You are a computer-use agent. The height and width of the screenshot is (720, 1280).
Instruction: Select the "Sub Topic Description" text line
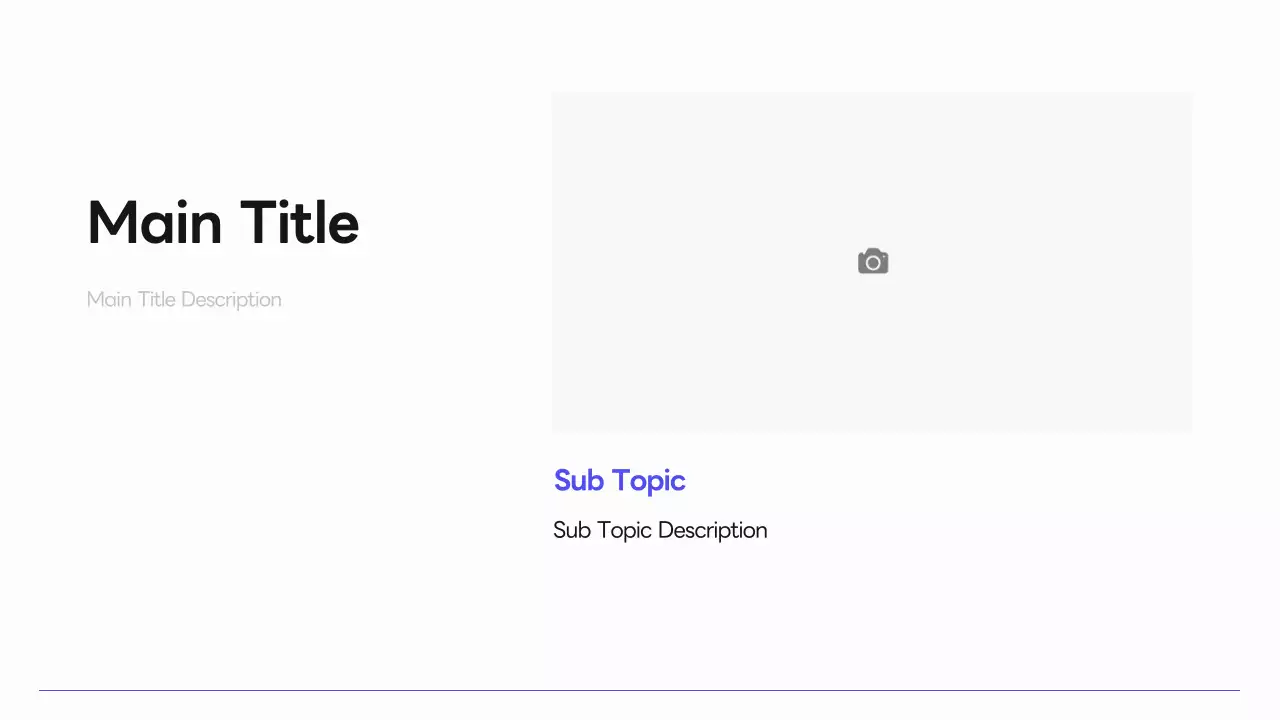(x=660, y=530)
